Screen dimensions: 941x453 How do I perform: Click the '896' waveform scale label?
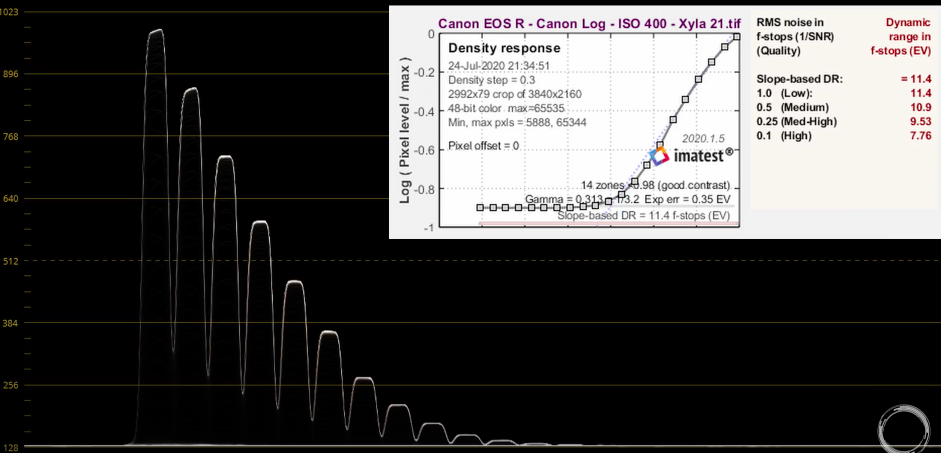click(9, 74)
